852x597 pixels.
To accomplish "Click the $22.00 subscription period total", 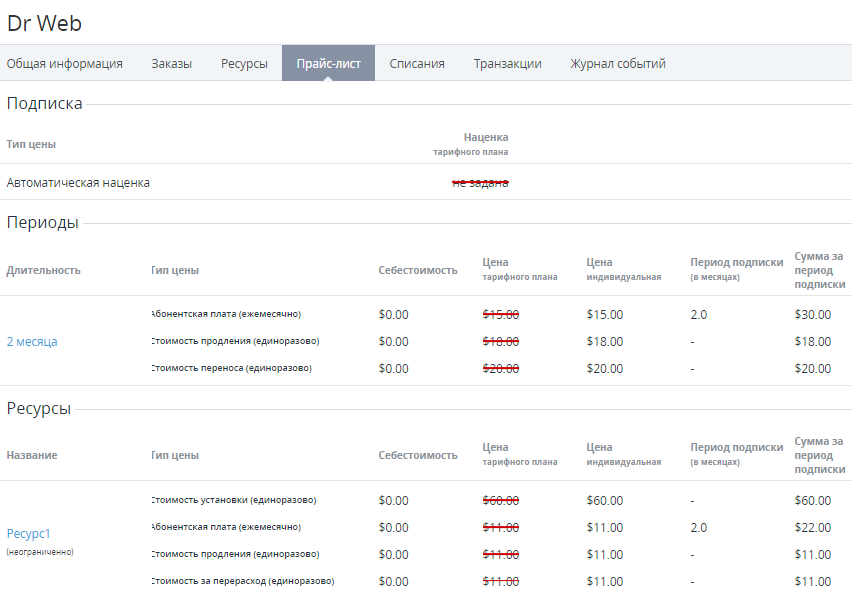I will coord(812,527).
